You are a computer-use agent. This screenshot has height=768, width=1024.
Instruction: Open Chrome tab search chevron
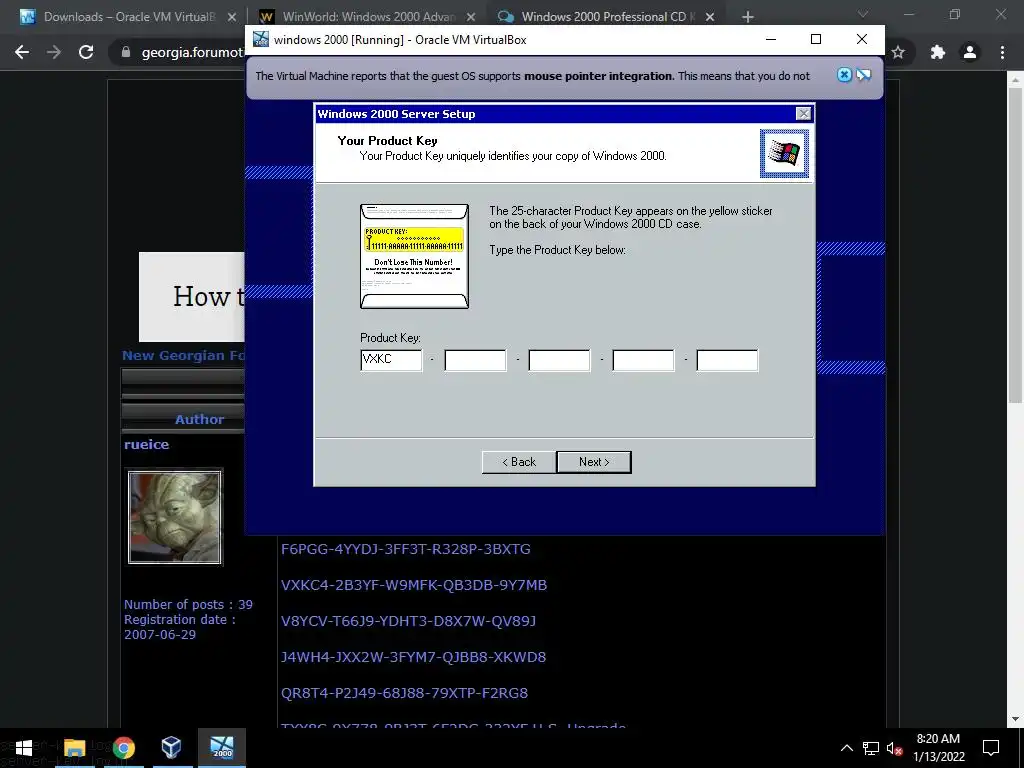pos(863,14)
